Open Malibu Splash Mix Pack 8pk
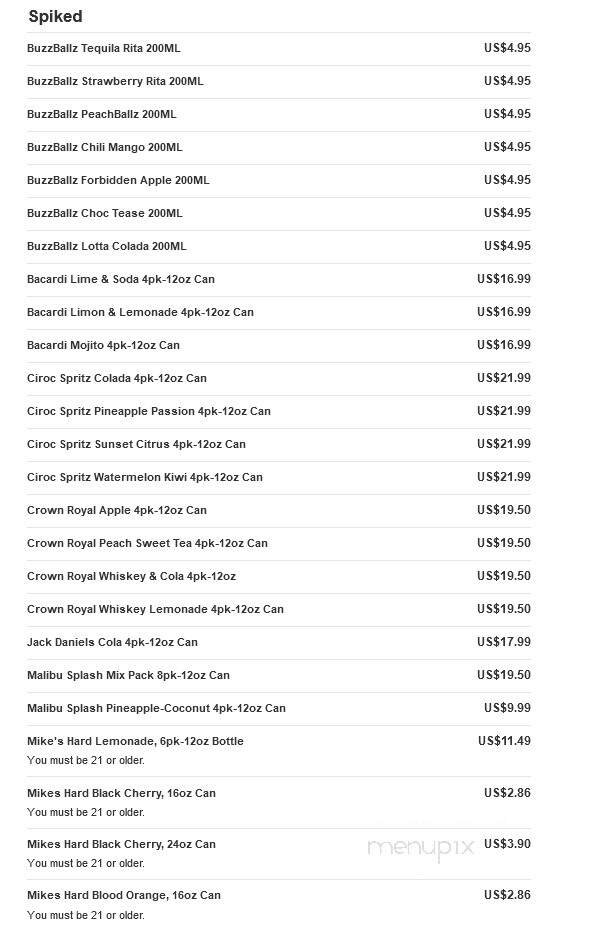The width and height of the screenshot is (600, 930). (128, 675)
